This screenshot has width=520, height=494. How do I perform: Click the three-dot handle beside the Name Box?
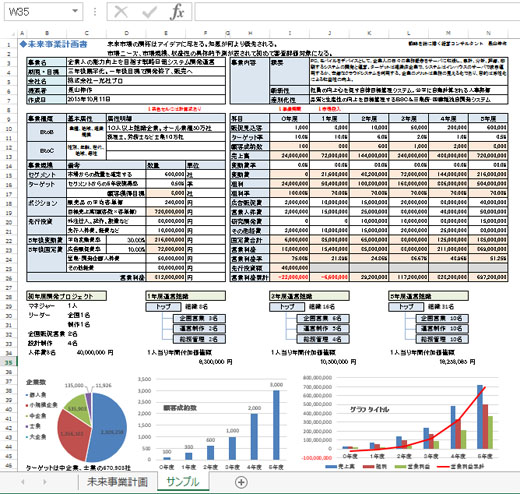(x=95, y=12)
